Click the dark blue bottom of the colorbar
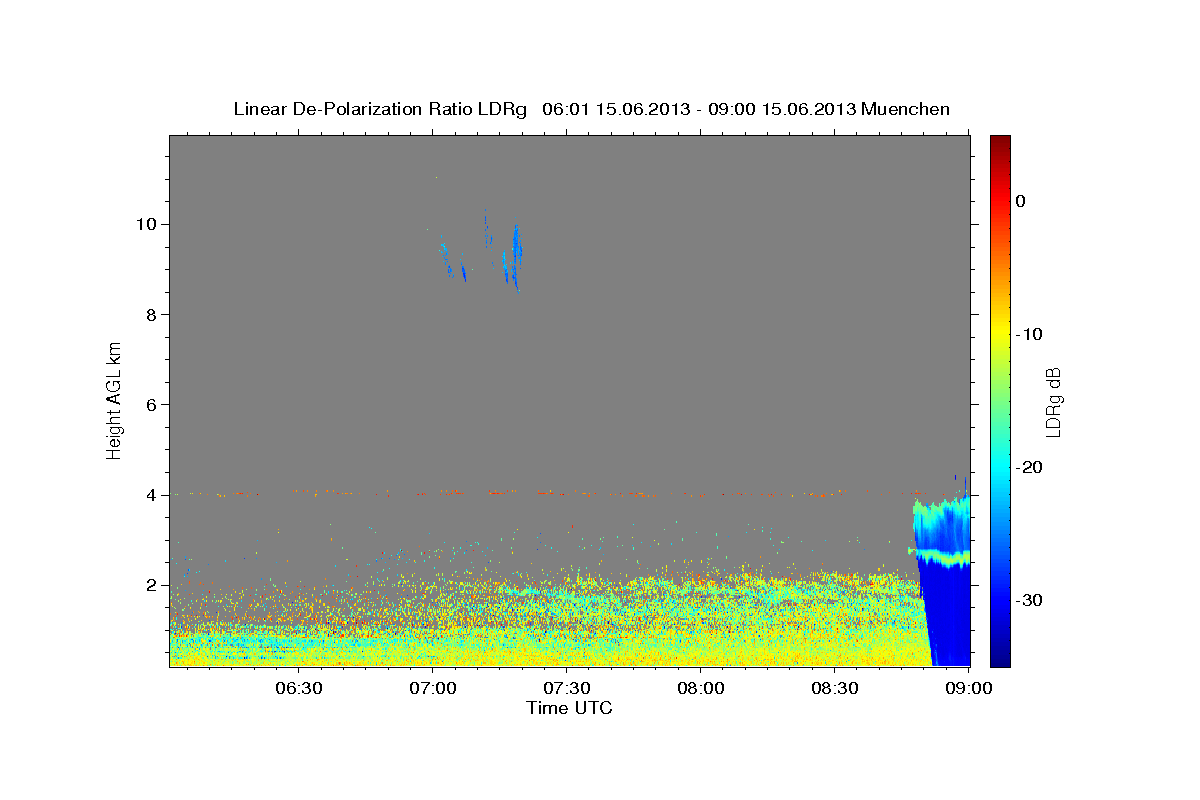The width and height of the screenshot is (1200, 800). pos(1000,657)
